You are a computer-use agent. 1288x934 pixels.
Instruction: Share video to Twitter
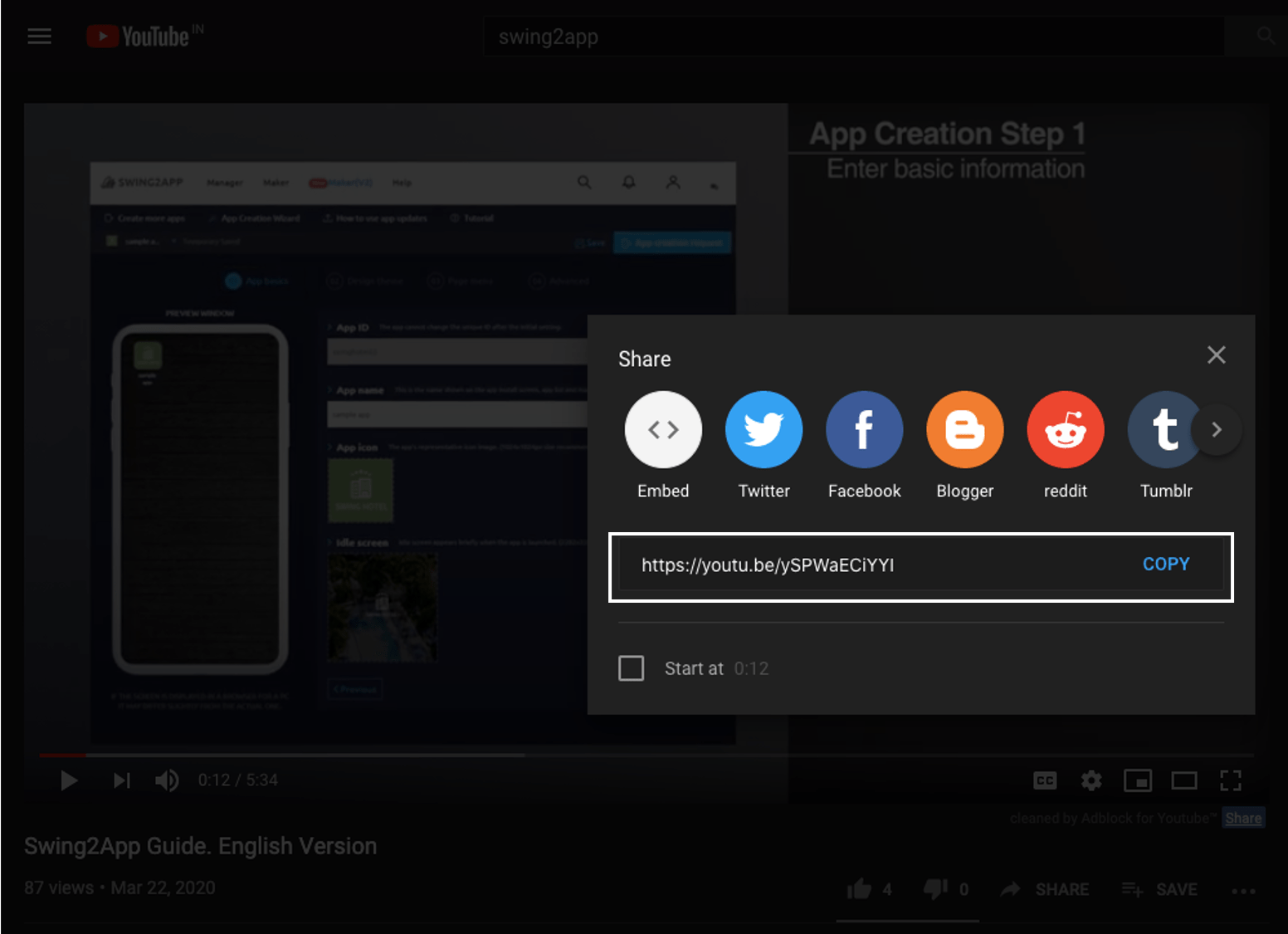click(x=764, y=430)
